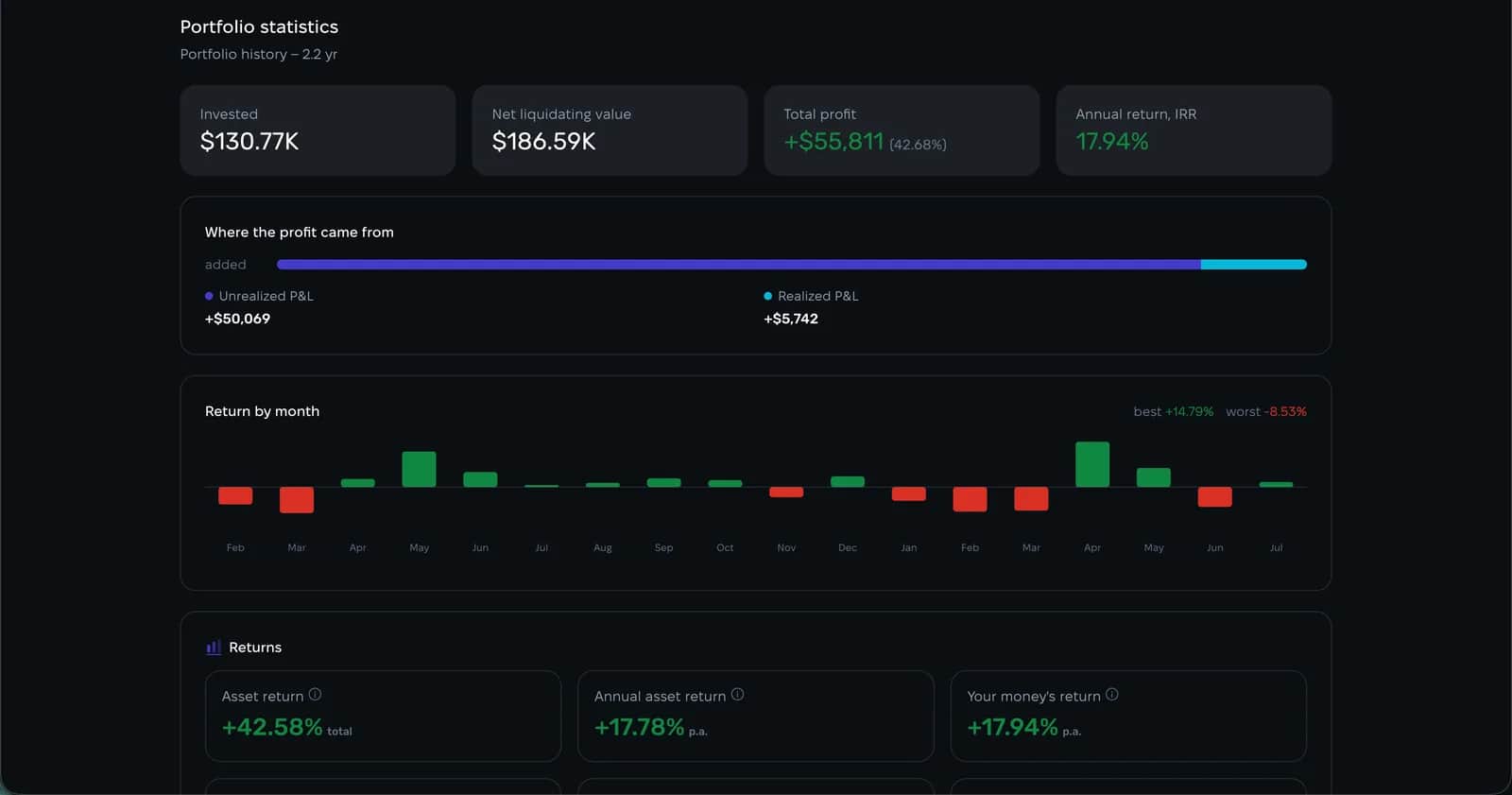Click the bar chart icon next to Returns
1512x795 pixels.
click(214, 648)
